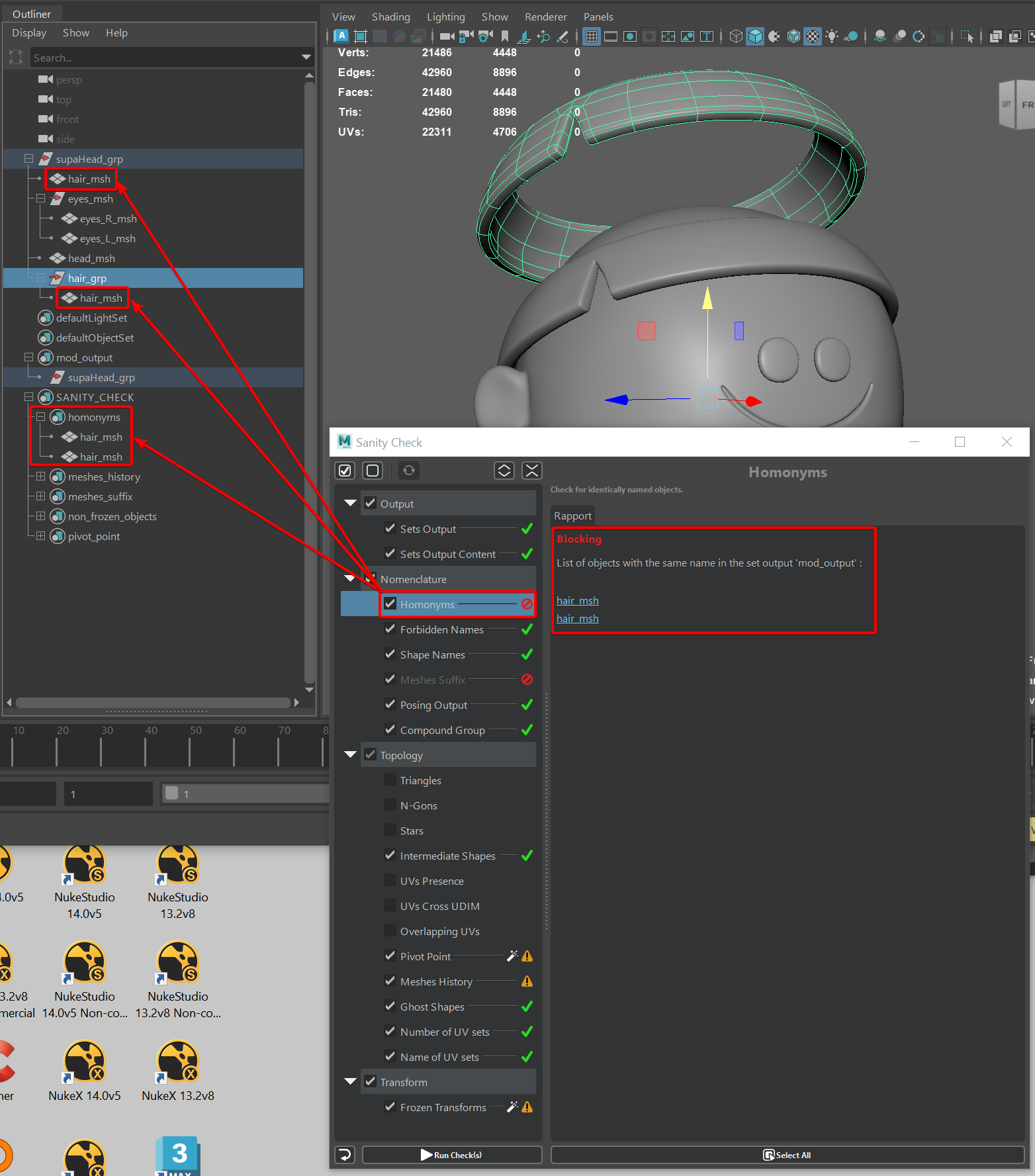Open NukeX 13.2v8 desktop shortcut
This screenshot has width=1035, height=1176.
(x=178, y=1072)
